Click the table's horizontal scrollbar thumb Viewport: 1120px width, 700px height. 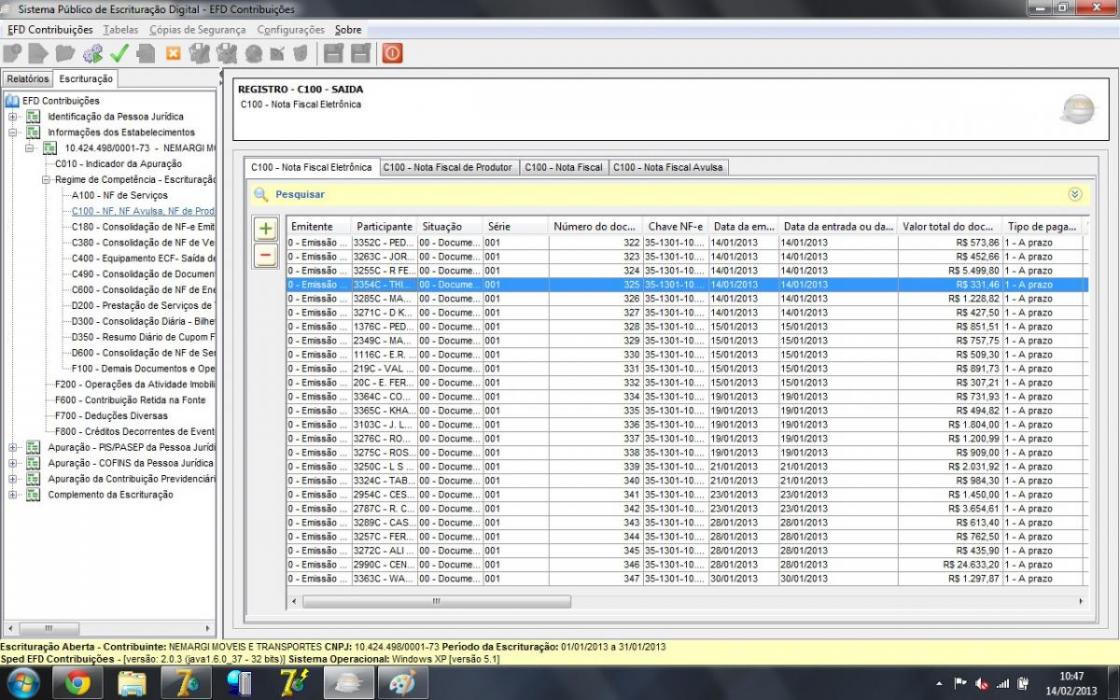click(436, 601)
